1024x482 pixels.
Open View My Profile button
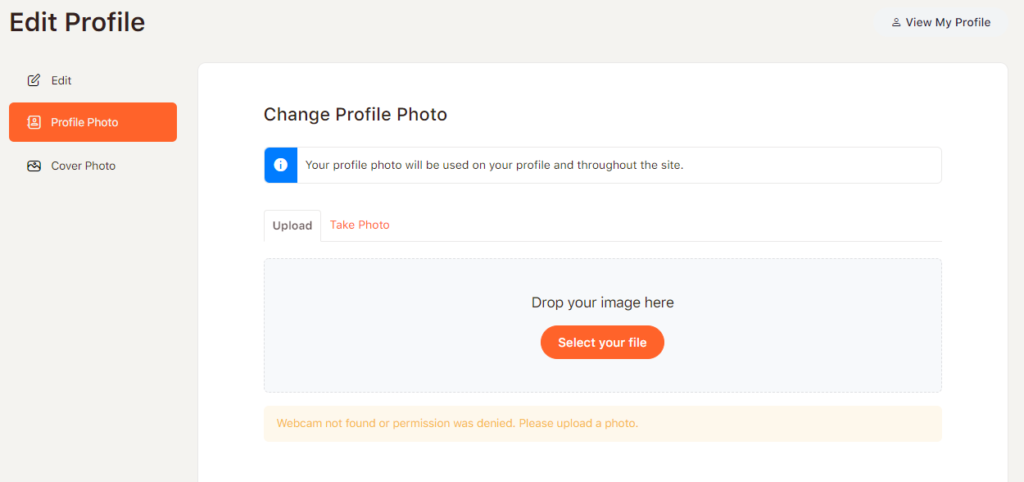tap(940, 23)
